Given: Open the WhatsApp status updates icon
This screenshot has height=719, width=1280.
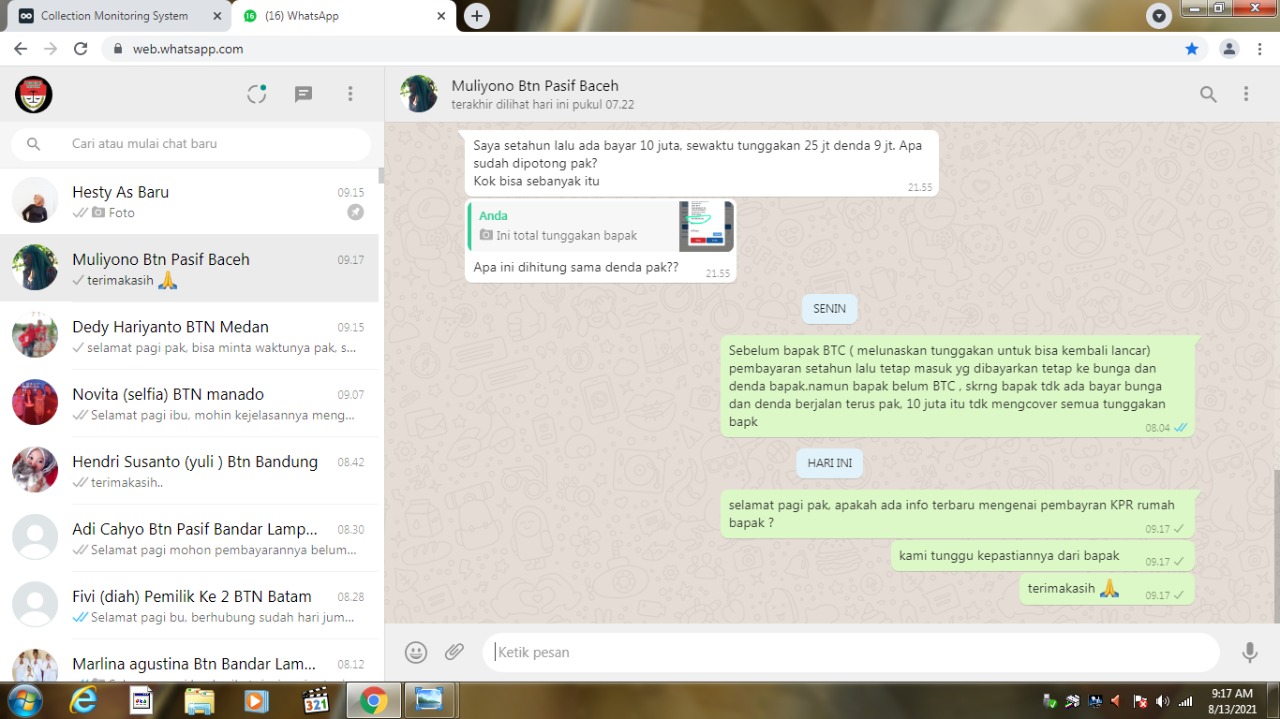Looking at the screenshot, I should point(257,94).
